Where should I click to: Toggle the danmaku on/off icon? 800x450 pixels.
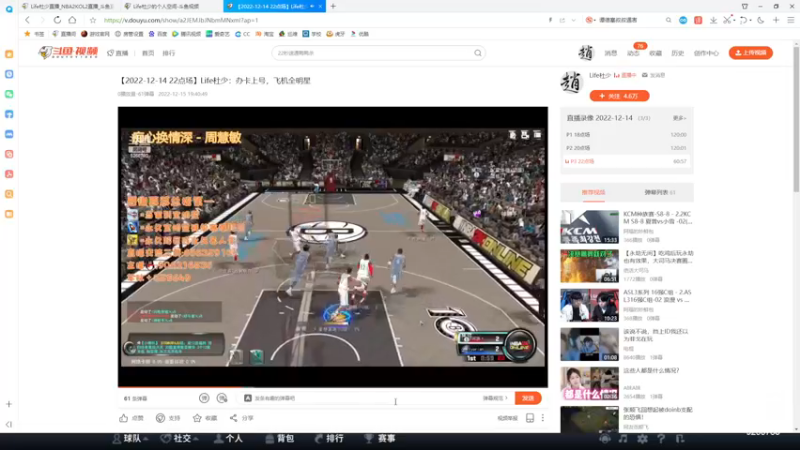pyautogui.click(x=204, y=398)
